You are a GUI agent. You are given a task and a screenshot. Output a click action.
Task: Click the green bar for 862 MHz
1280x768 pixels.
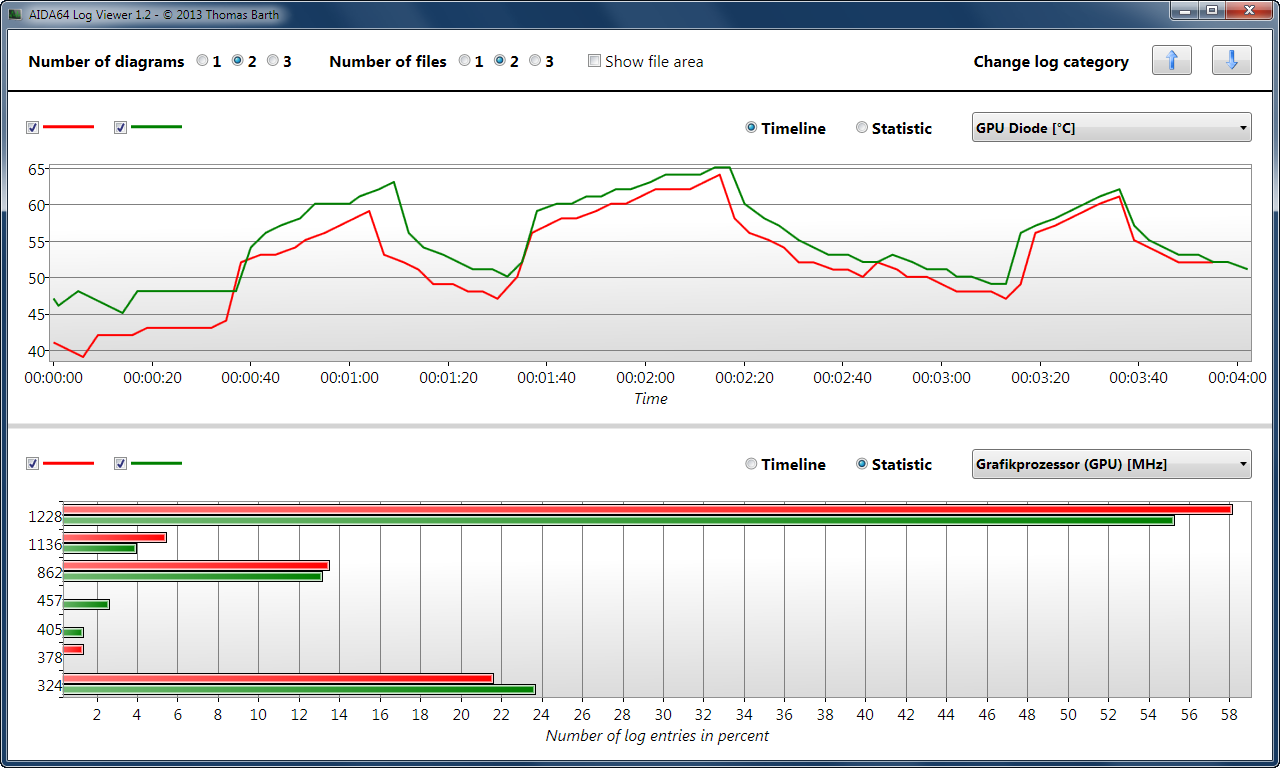(192, 576)
